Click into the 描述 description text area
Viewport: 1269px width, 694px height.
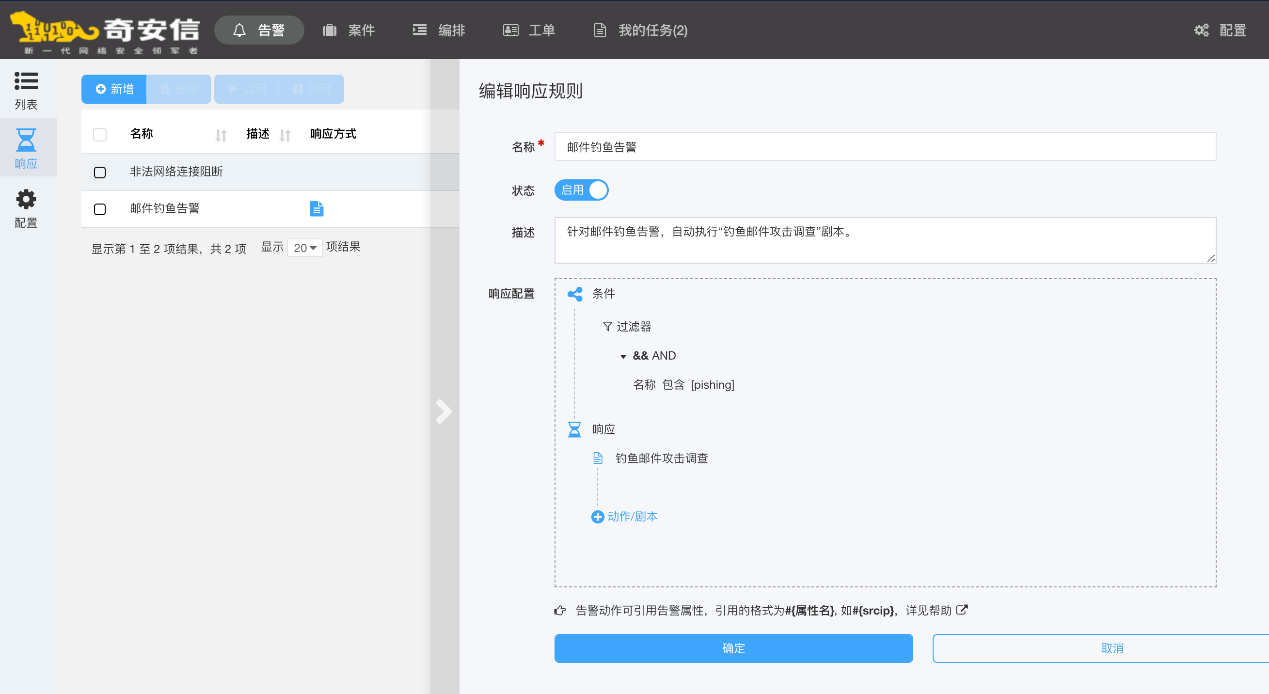[885, 240]
